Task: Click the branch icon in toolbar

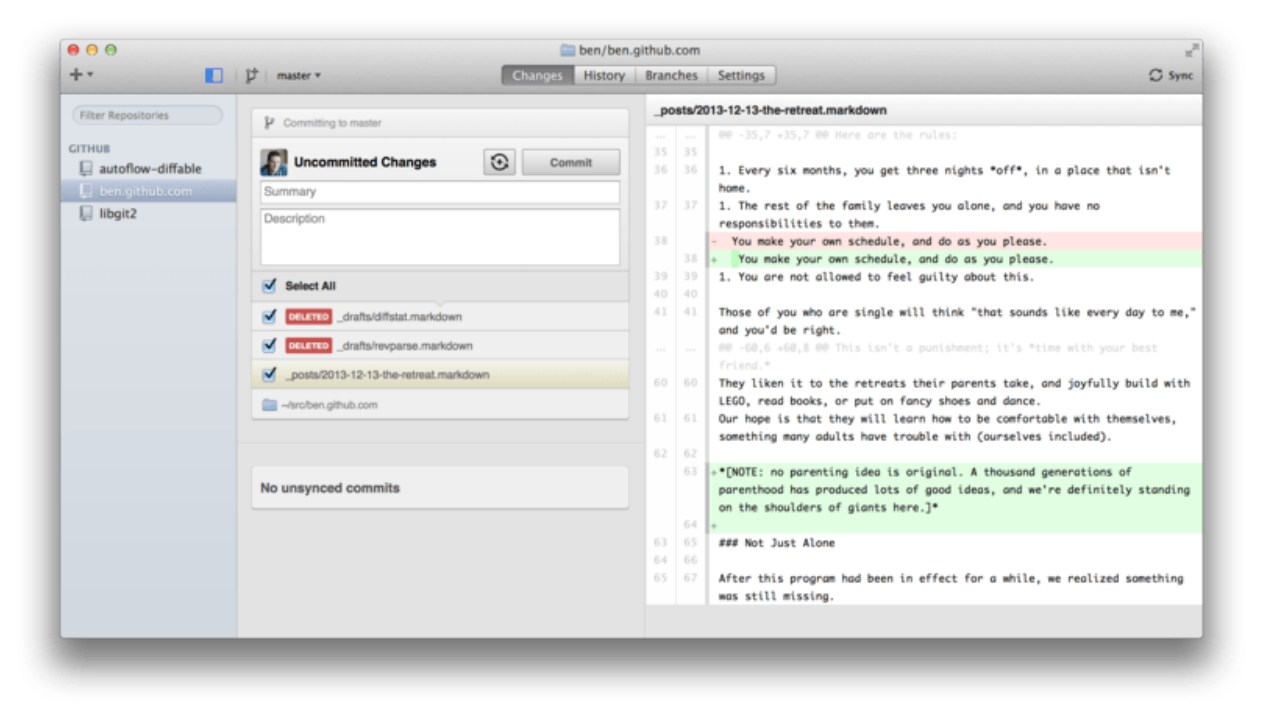Action: coord(252,75)
